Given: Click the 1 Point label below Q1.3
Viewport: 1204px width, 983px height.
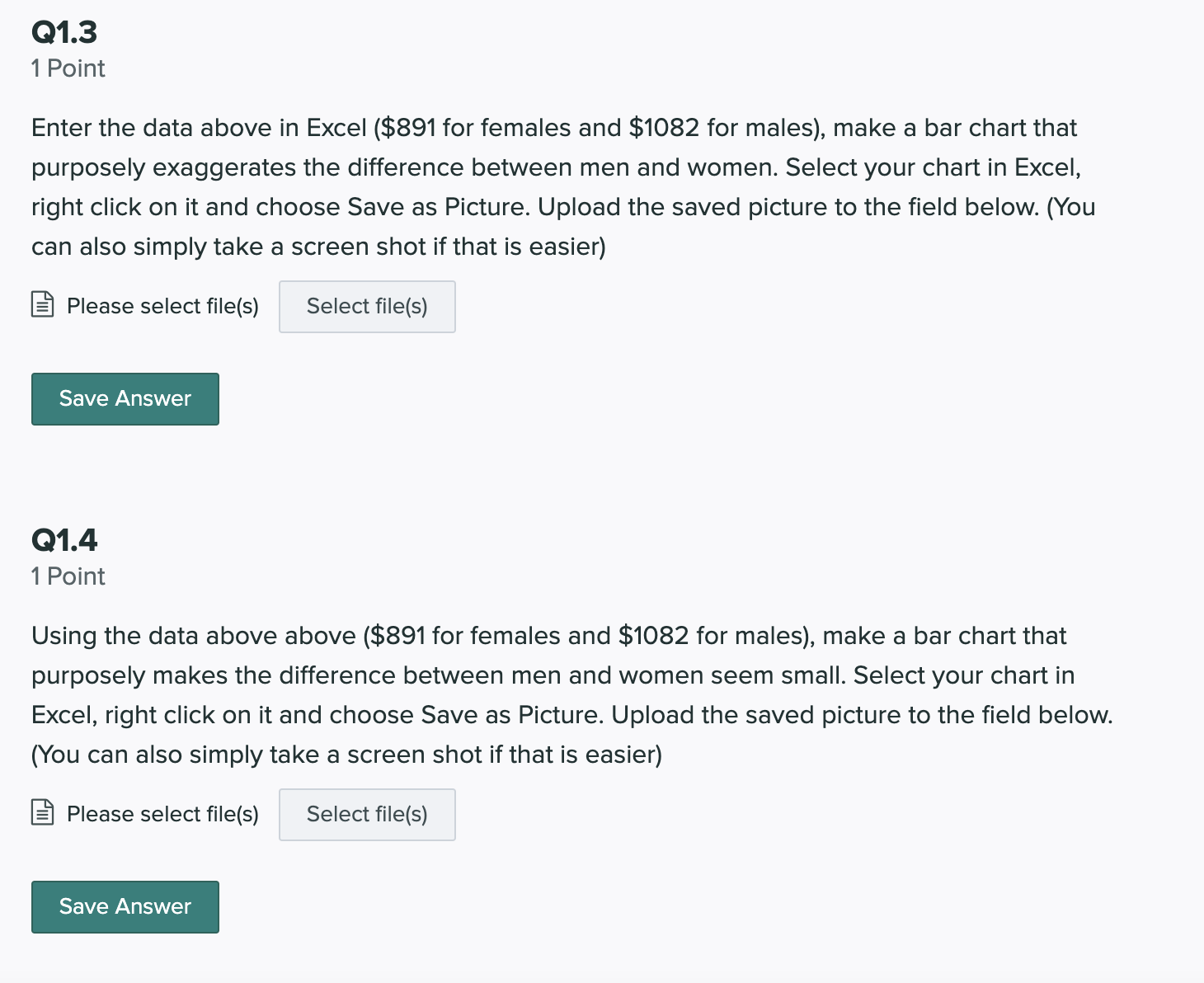Looking at the screenshot, I should tap(68, 68).
